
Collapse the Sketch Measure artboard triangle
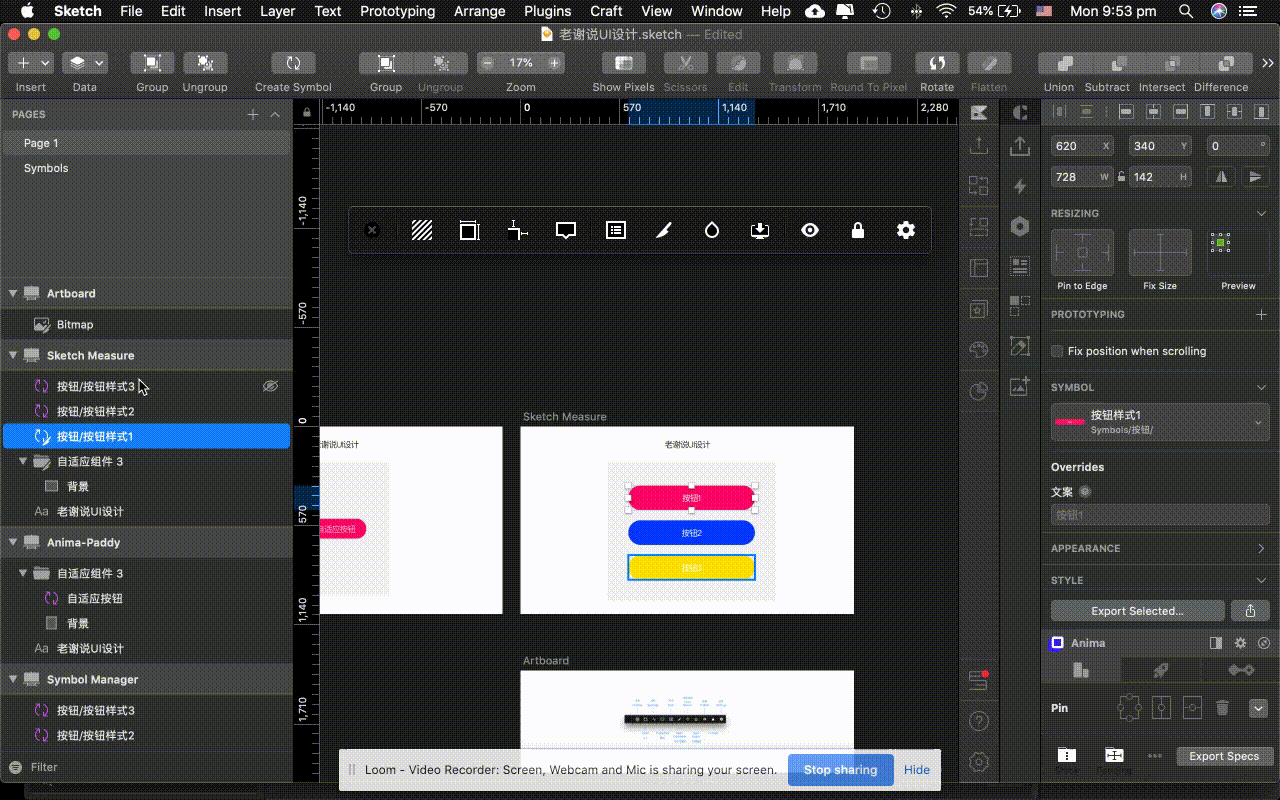[13, 355]
